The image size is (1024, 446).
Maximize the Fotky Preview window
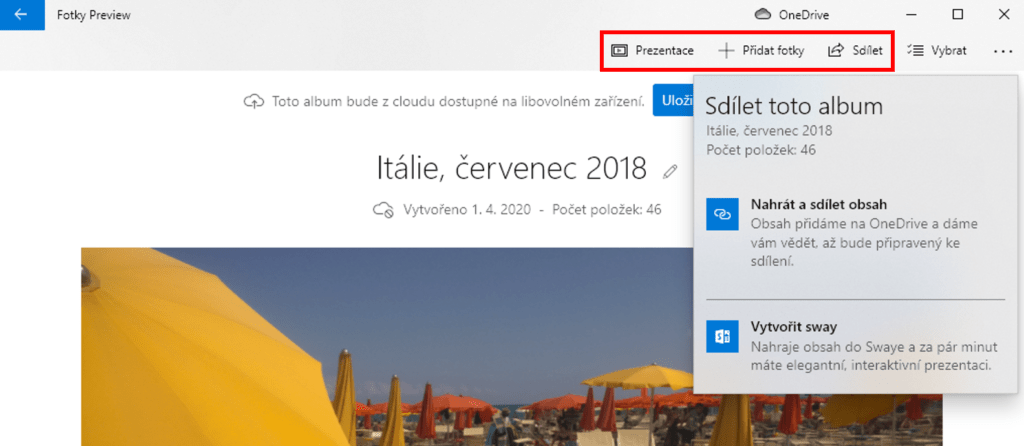[x=957, y=15]
